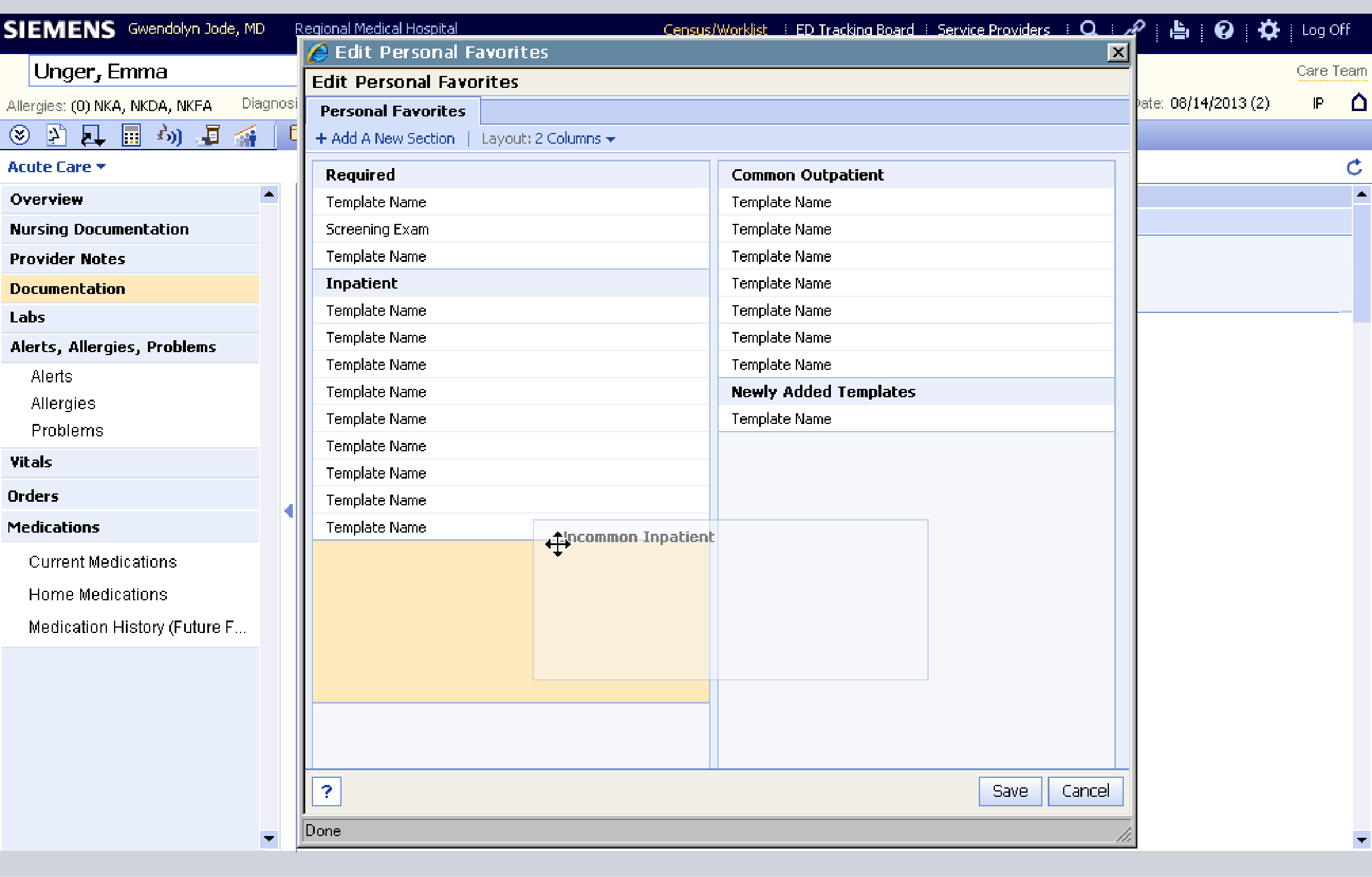This screenshot has height=877, width=1372.
Task: Select the Personal Favorites tab
Action: [x=393, y=112]
